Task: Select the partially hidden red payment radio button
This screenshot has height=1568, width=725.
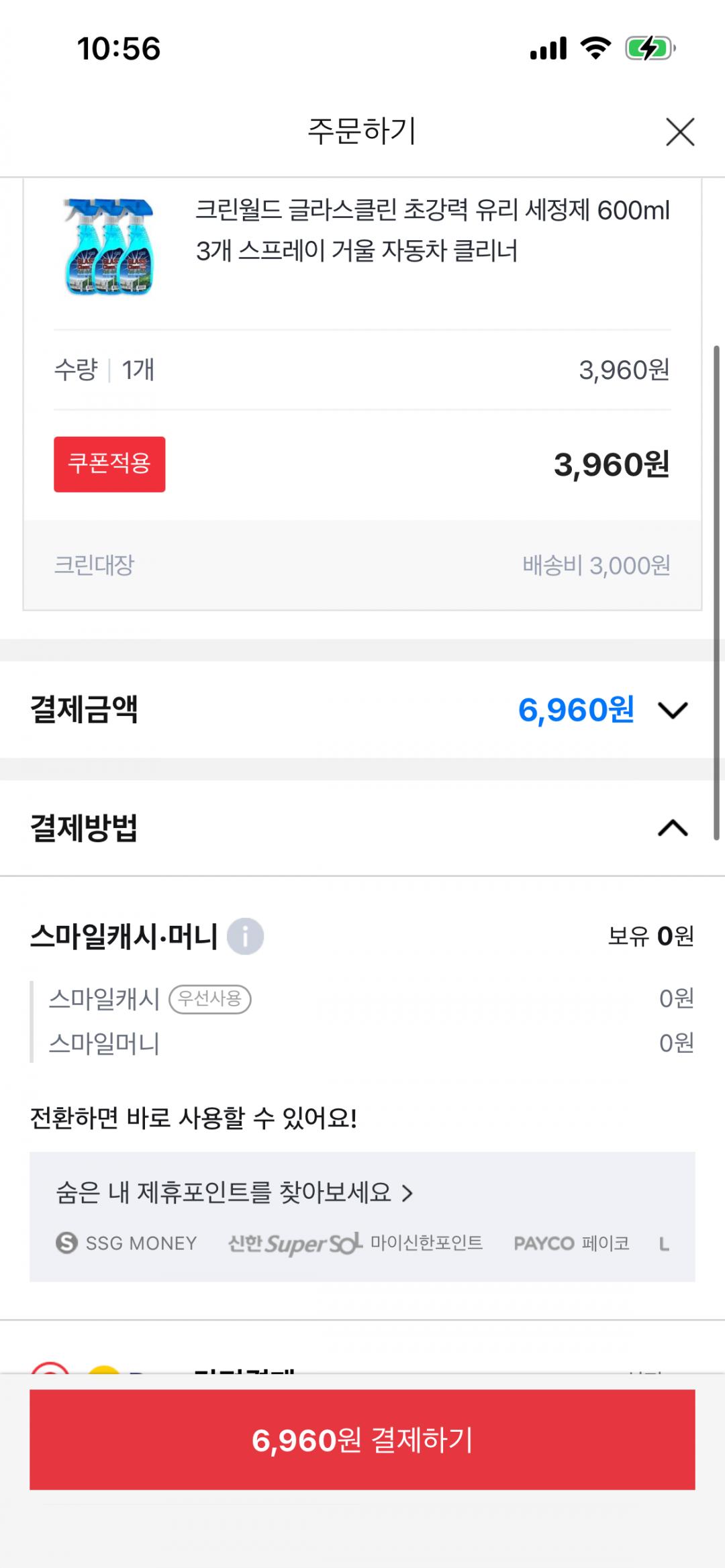Action: [50, 1367]
